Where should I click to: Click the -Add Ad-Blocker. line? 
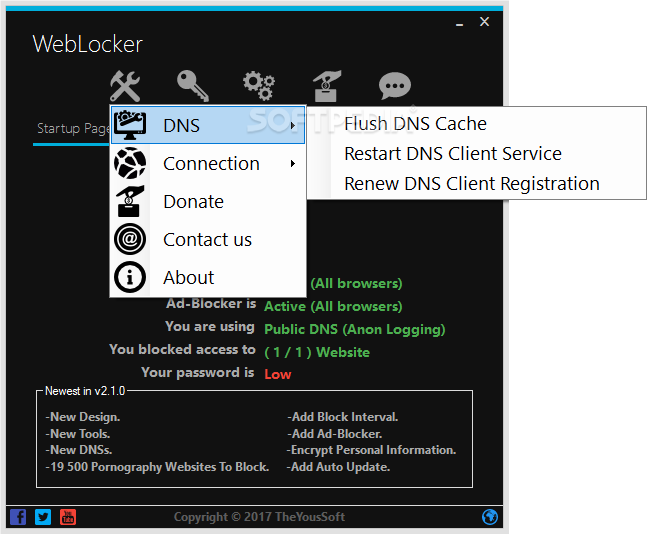click(x=335, y=434)
